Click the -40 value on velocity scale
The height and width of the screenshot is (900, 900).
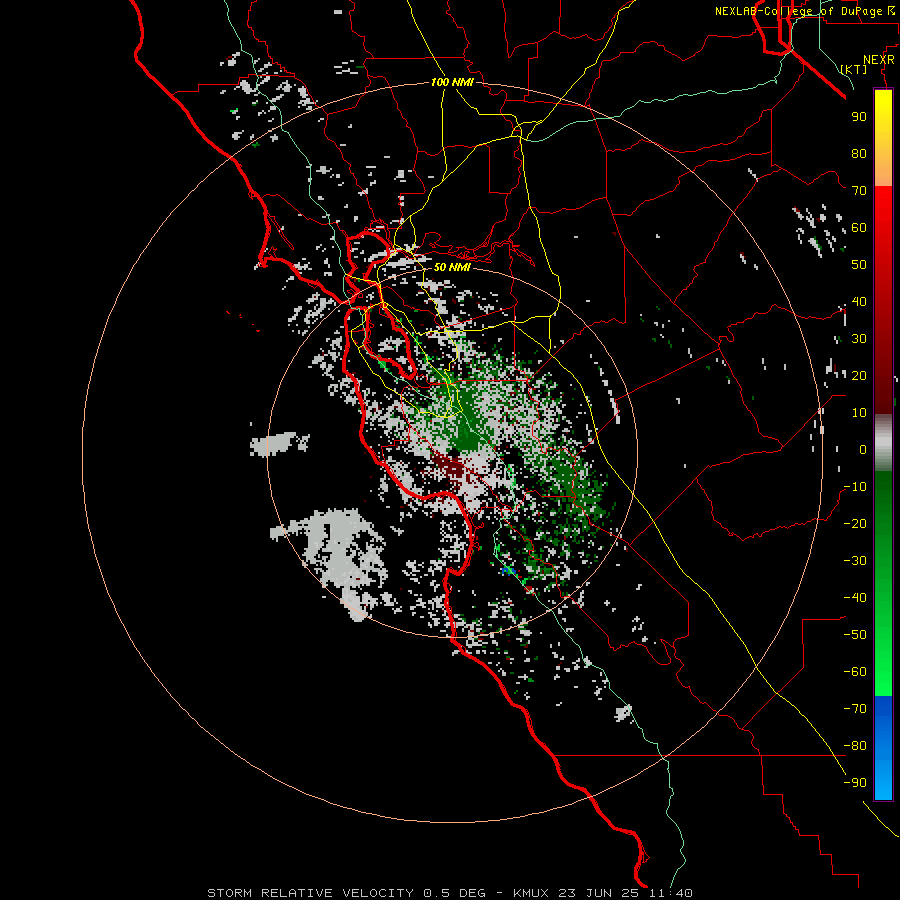coord(855,598)
